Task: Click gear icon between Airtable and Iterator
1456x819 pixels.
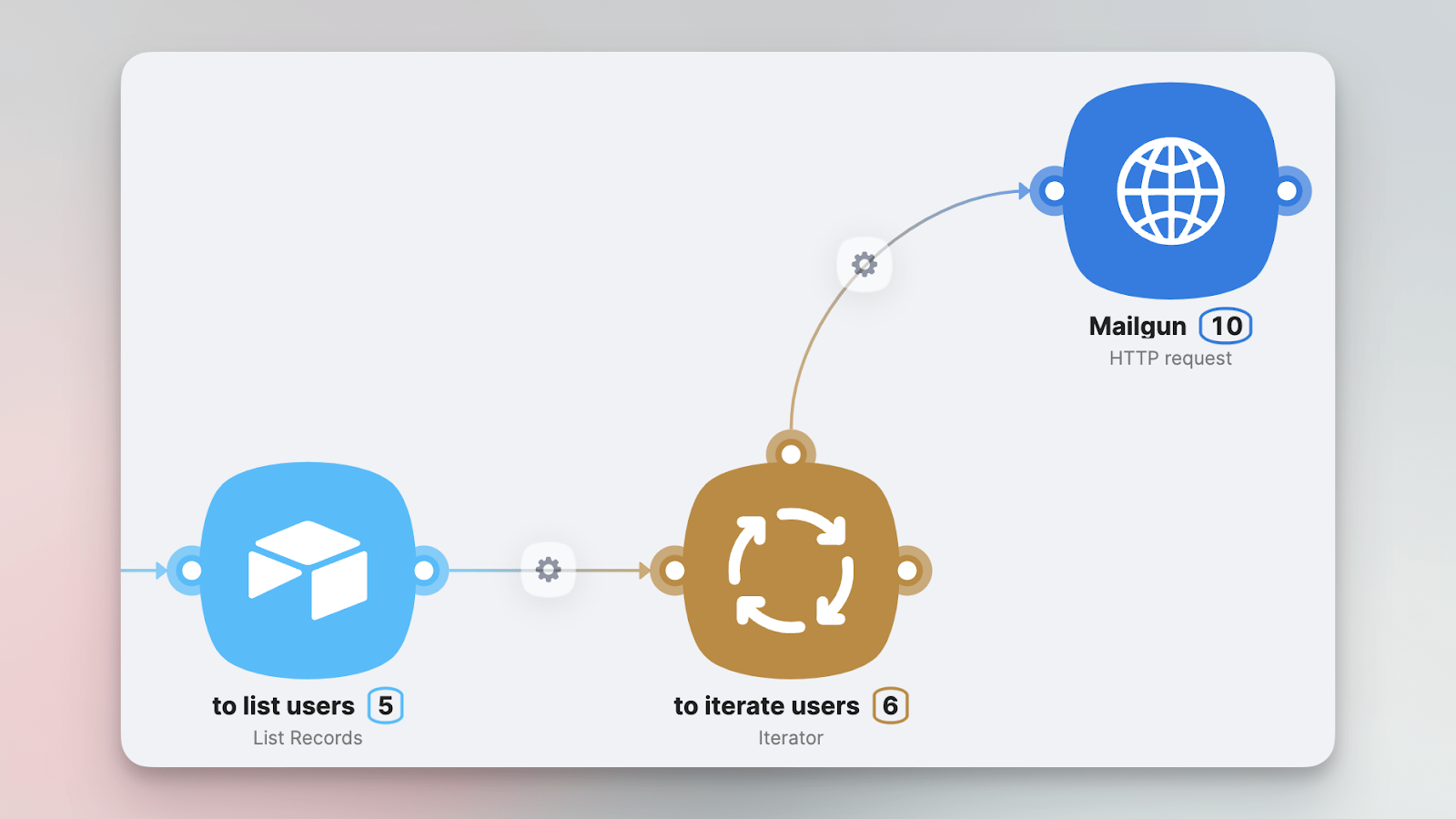Action: click(x=548, y=570)
